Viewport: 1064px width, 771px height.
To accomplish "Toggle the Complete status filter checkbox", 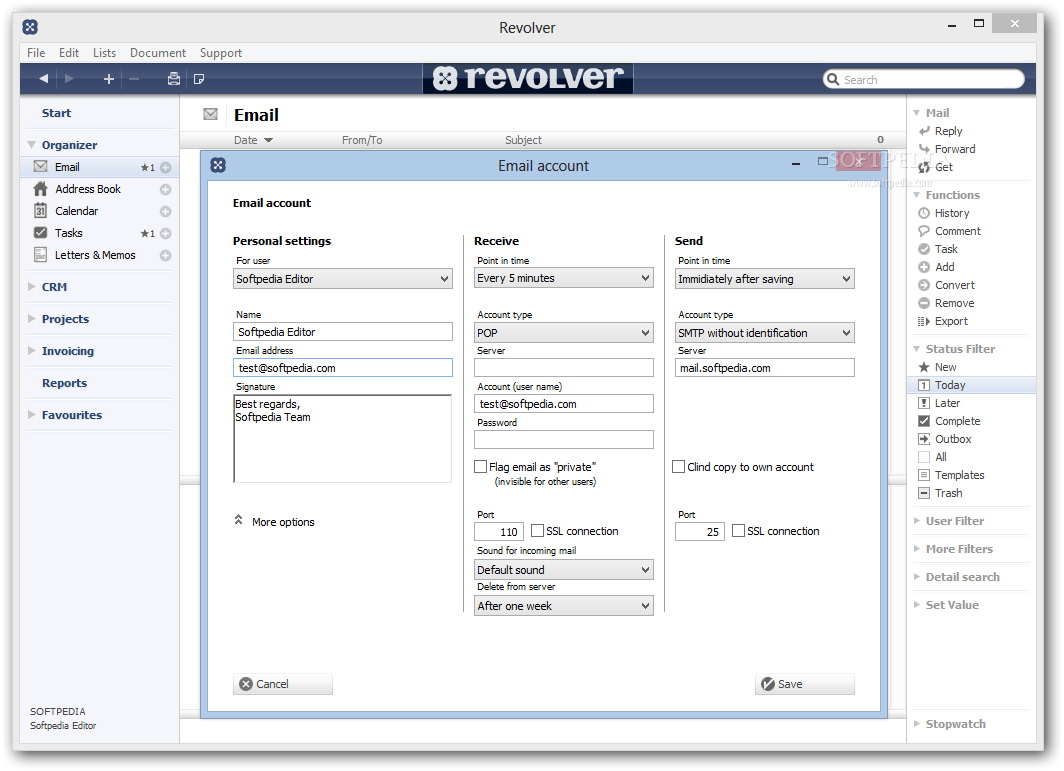I will [924, 421].
